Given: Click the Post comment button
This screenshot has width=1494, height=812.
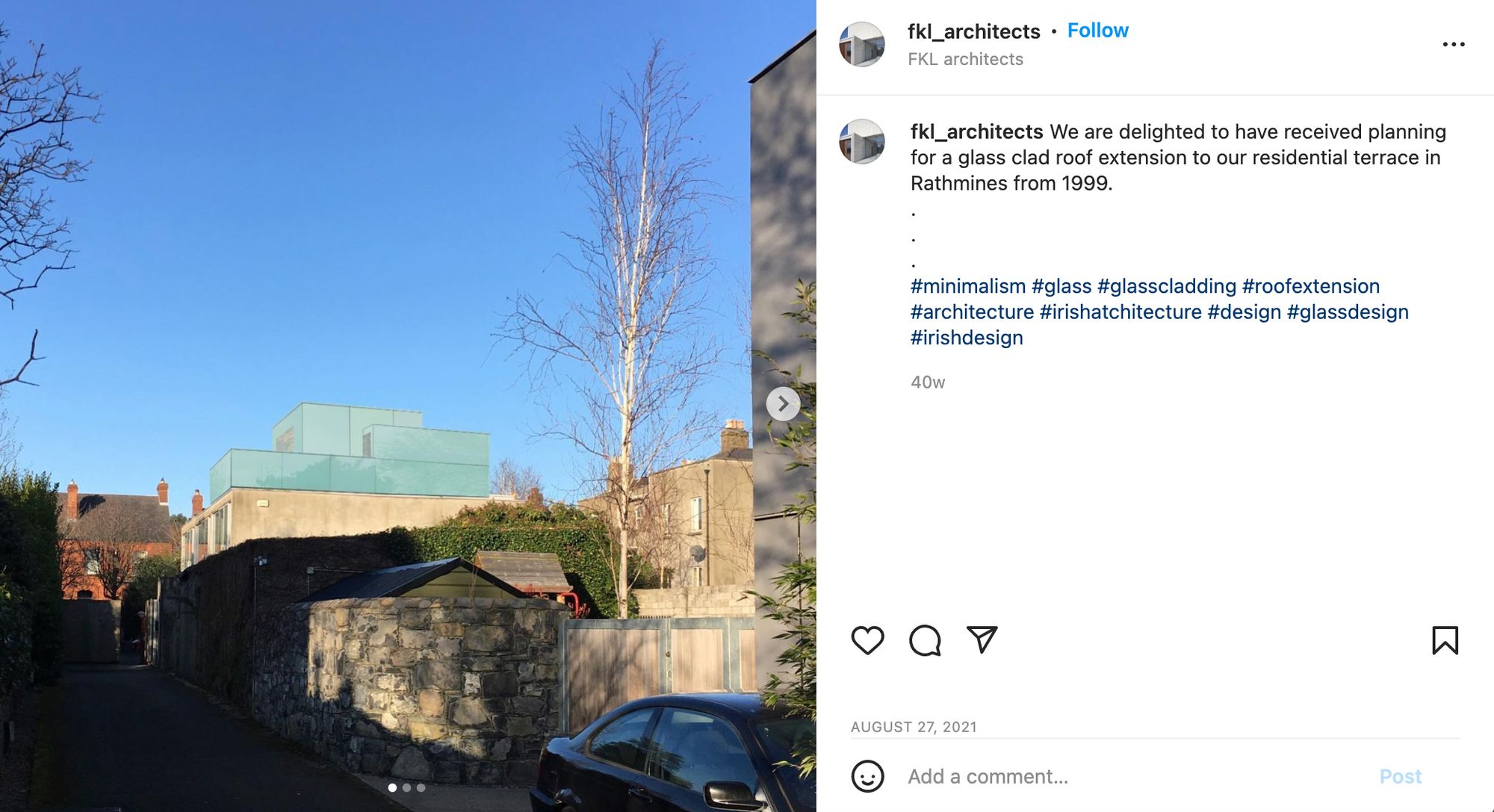Looking at the screenshot, I should pos(1400,776).
